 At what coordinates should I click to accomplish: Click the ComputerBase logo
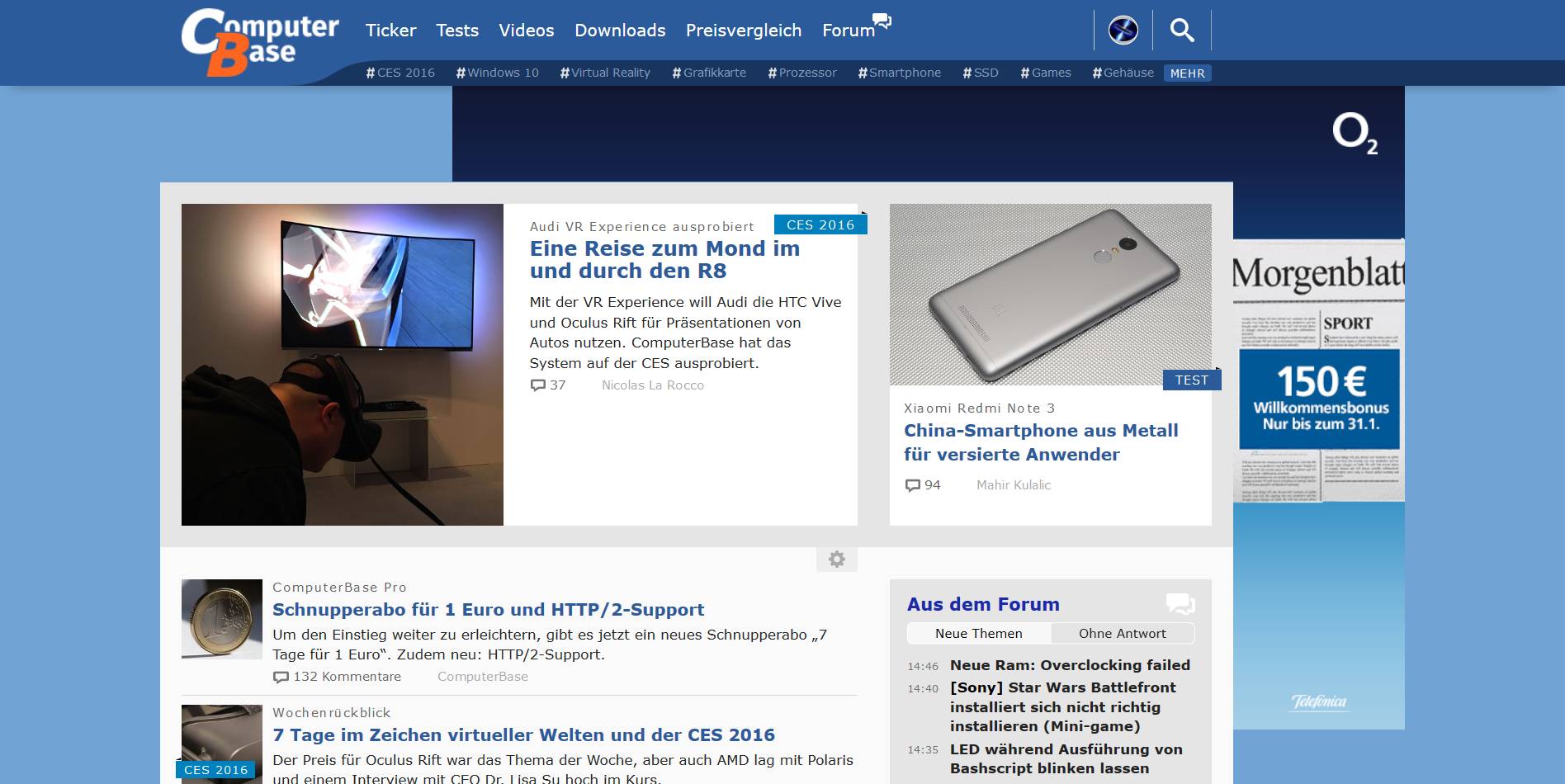tap(260, 43)
